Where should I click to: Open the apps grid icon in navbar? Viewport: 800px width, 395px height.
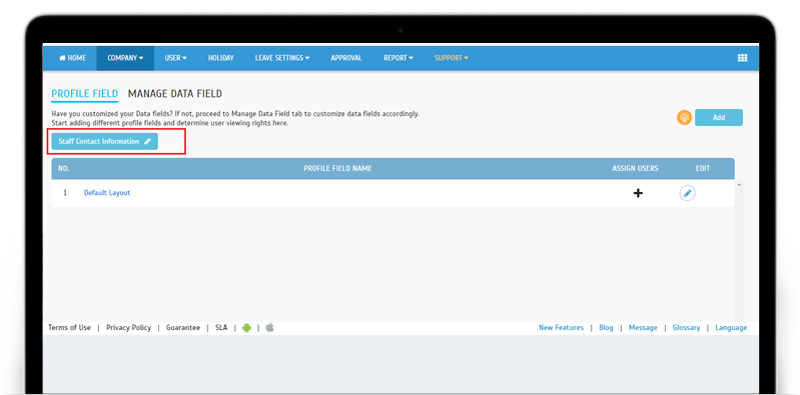tap(742, 58)
